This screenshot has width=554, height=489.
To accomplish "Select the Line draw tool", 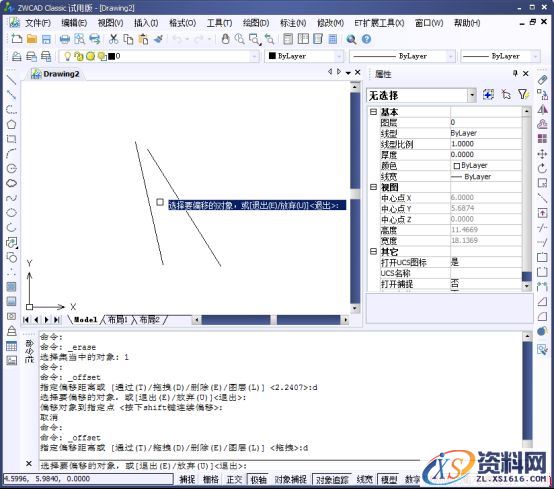I will pyautogui.click(x=11, y=80).
